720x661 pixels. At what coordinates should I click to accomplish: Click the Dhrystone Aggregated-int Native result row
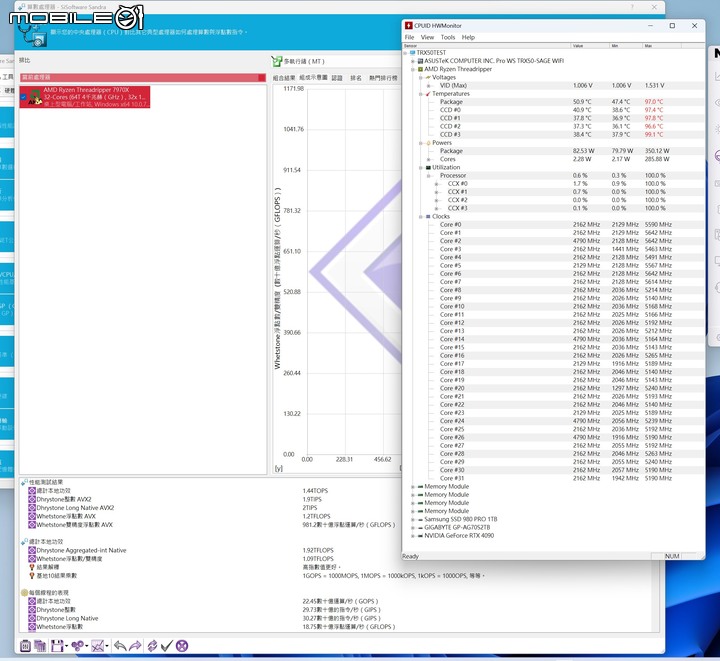pyautogui.click(x=181, y=550)
